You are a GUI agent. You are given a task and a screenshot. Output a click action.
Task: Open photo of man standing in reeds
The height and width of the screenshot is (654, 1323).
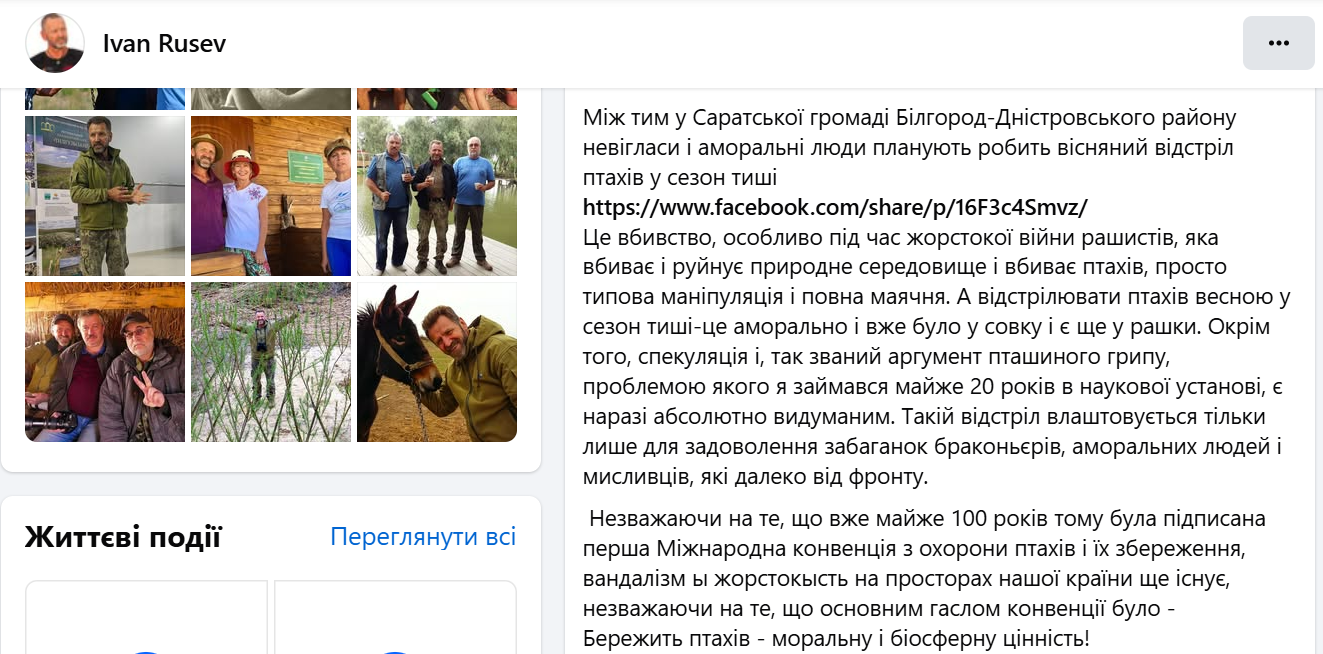(271, 362)
